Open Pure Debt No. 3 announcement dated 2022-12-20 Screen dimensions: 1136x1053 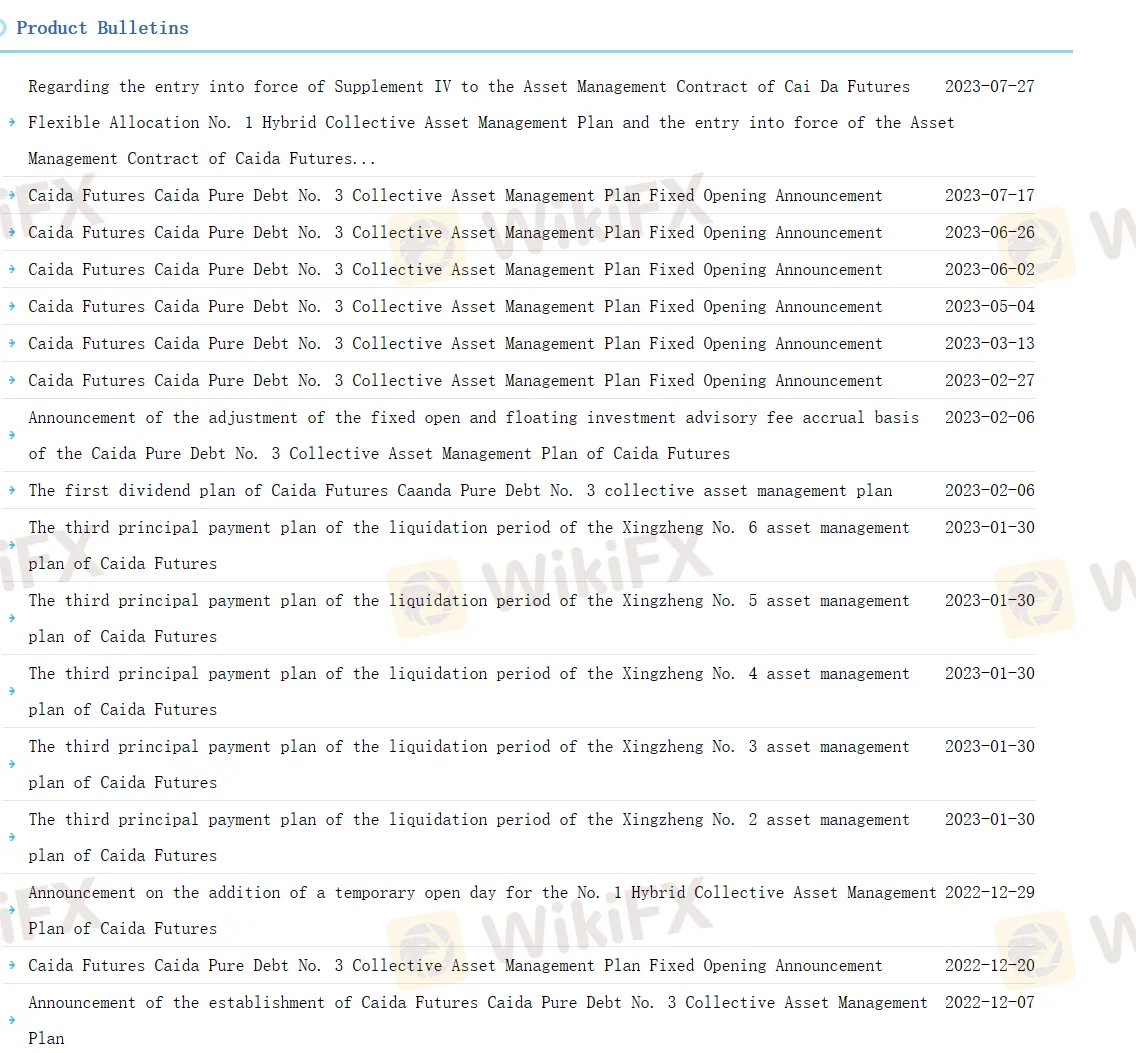[x=455, y=966]
